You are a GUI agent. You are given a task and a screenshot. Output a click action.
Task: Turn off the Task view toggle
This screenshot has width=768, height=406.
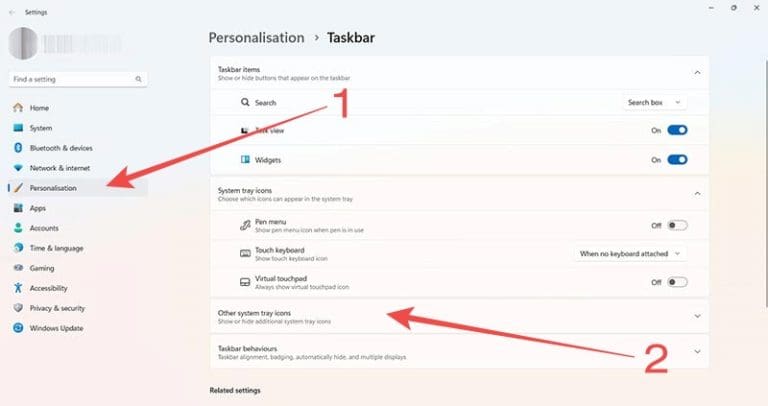click(x=677, y=130)
